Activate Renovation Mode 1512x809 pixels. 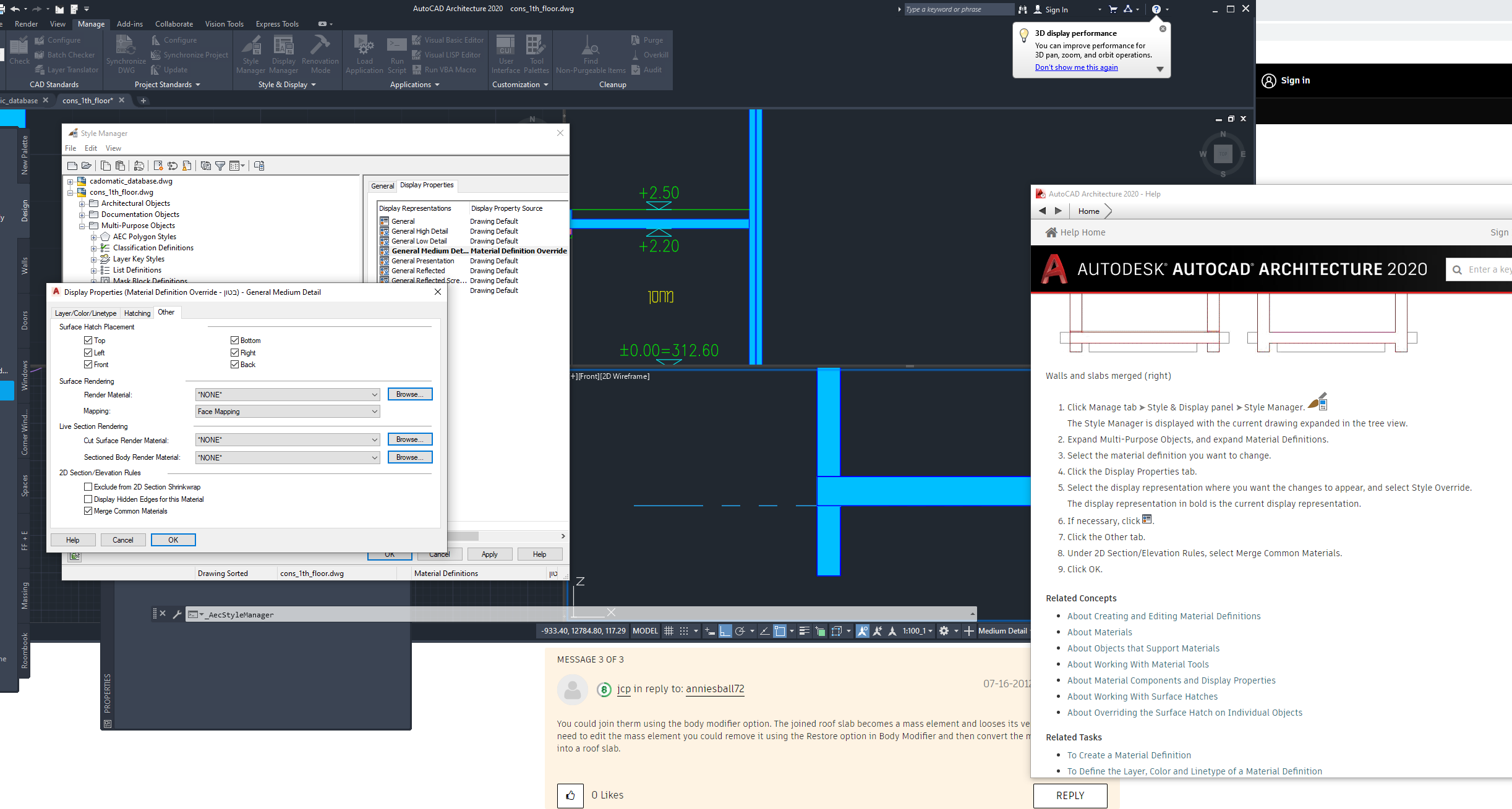tap(320, 54)
